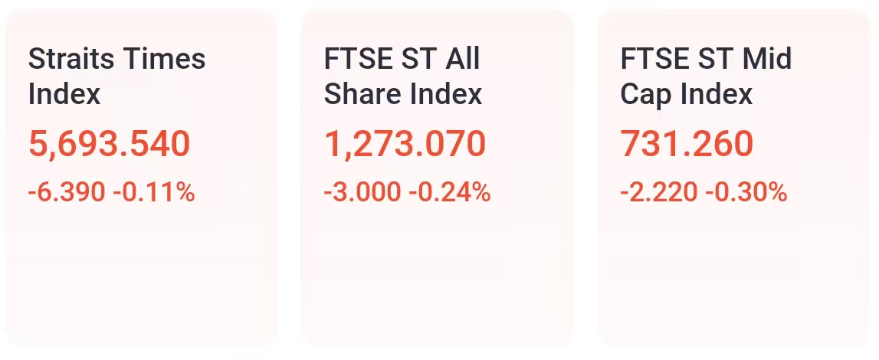Click the -3.000 point change
The width and height of the screenshot is (879, 360).
[x=362, y=193]
